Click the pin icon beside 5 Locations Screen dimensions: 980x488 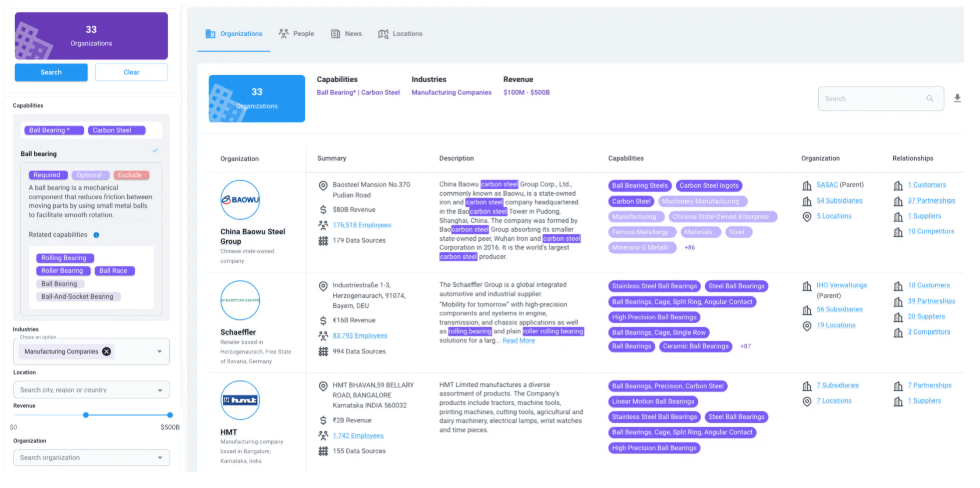tap(807, 216)
